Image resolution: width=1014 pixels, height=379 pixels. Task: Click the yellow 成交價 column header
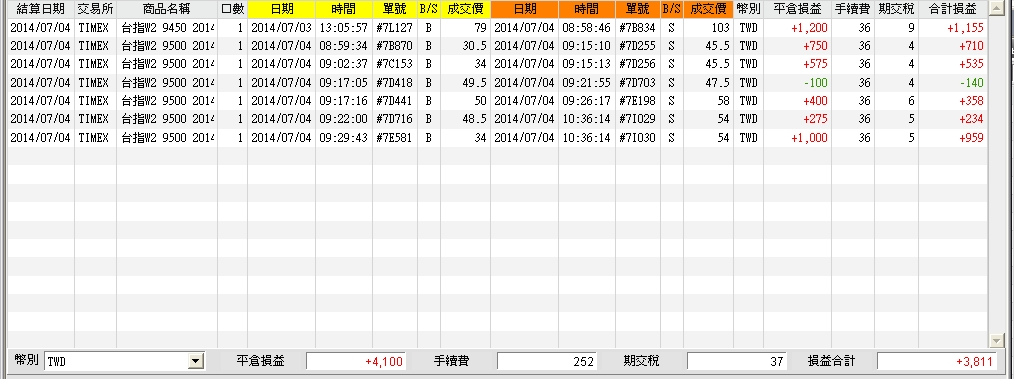tap(465, 9)
